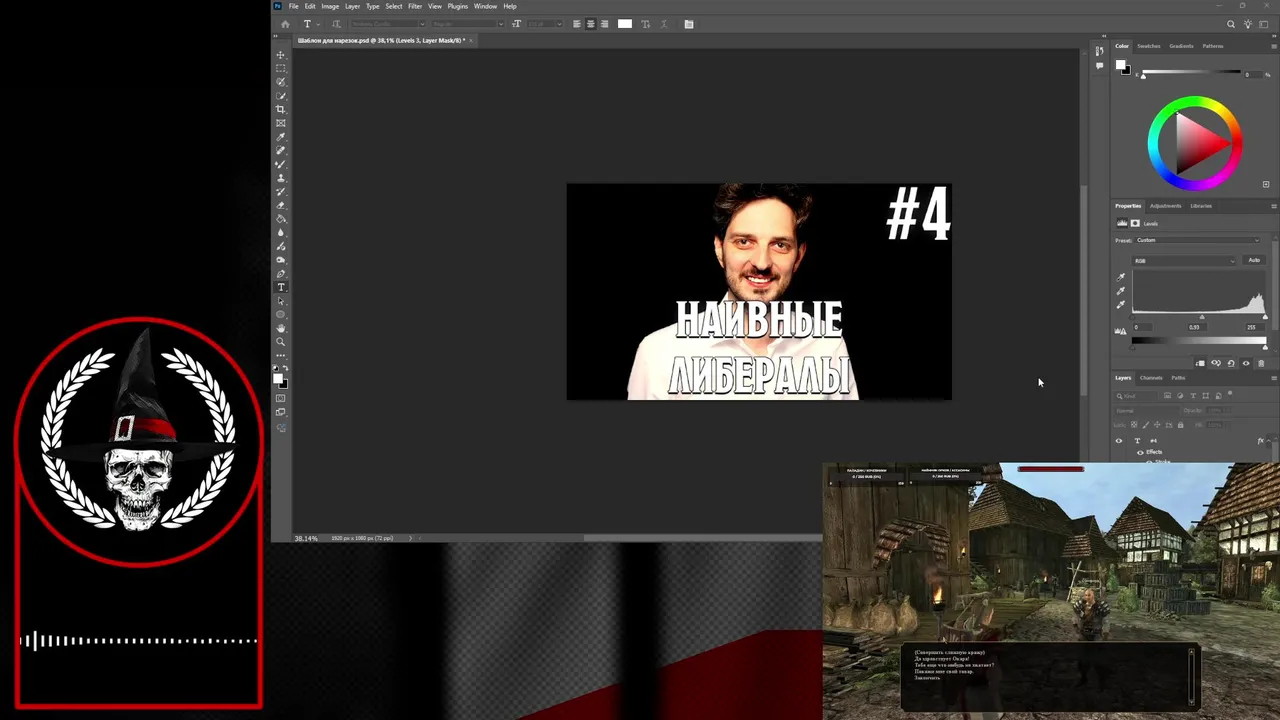
Task: Switch to the Gradients tab
Action: click(x=1181, y=46)
